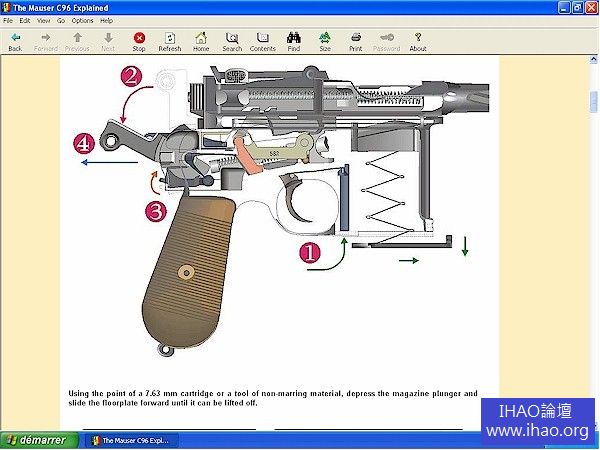The height and width of the screenshot is (450, 600).
Task: Open the Options menu
Action: pyautogui.click(x=83, y=21)
